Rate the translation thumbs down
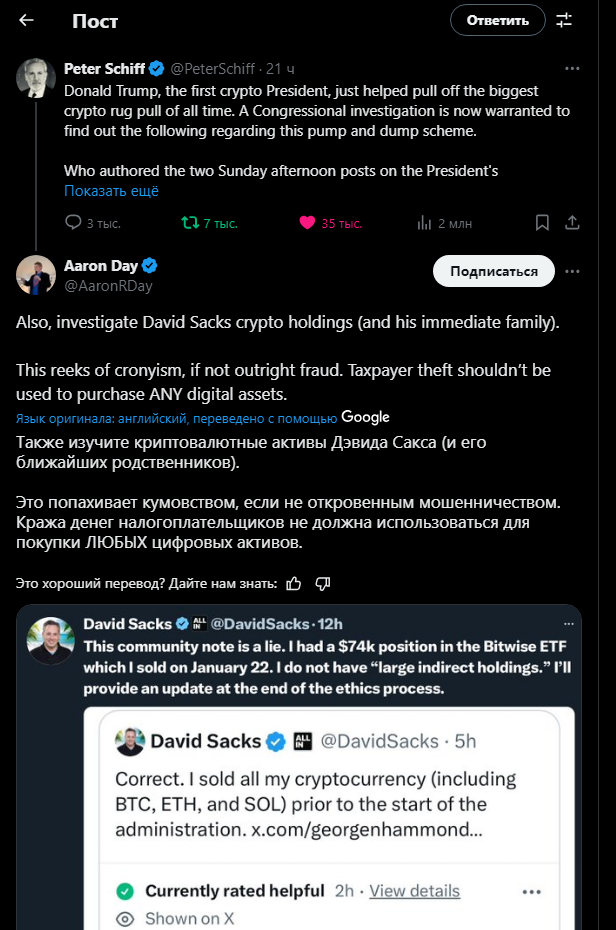The image size is (616, 930). [322, 583]
